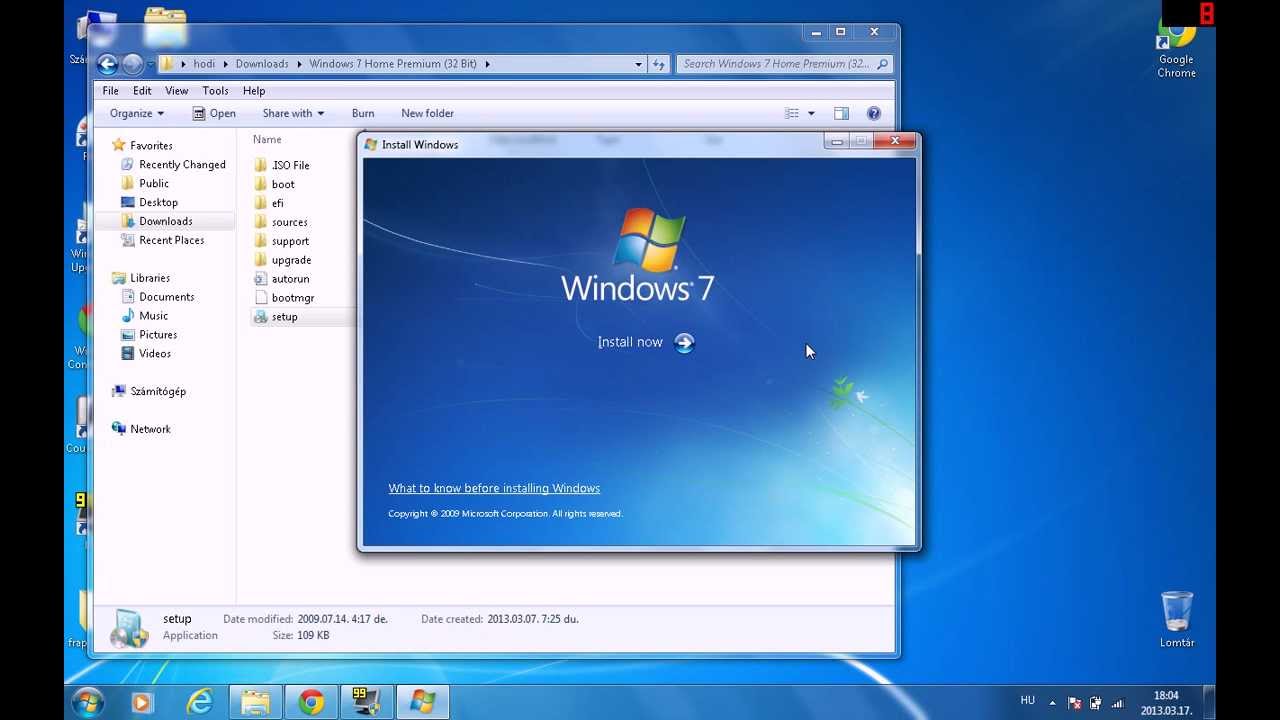Click the Search Windows 7 Home Premium box
Image resolution: width=1280 pixels, height=720 pixels.
click(784, 64)
